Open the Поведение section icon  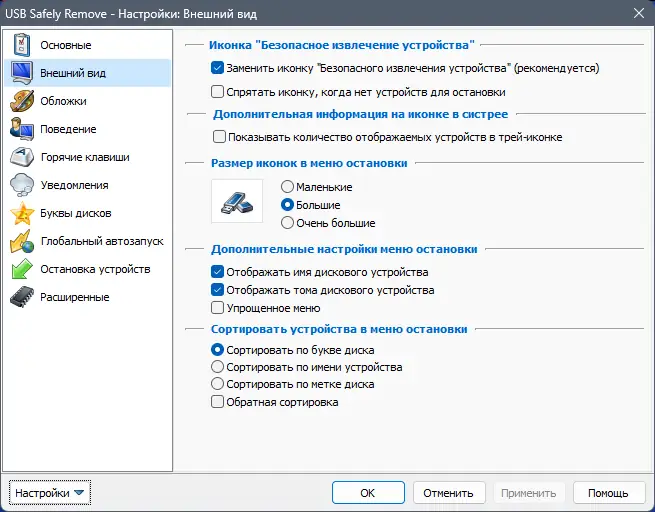click(x=22, y=129)
